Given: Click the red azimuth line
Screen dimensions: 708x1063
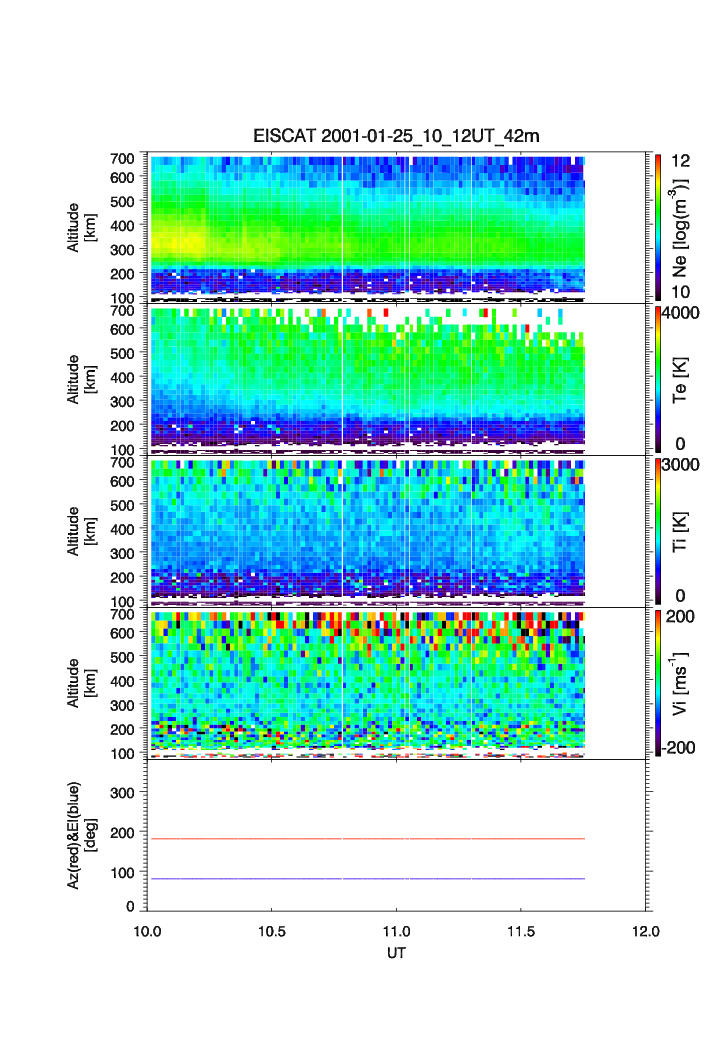Looking at the screenshot, I should [x=365, y=839].
